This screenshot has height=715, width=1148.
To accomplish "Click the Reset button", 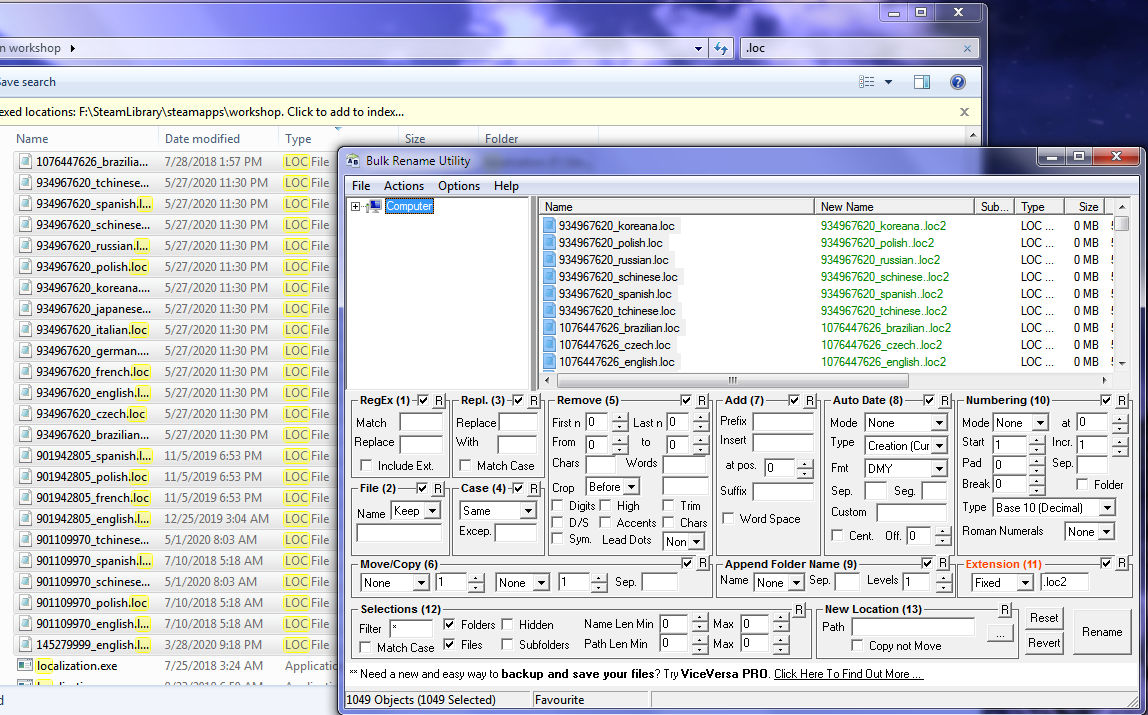I will (x=1044, y=618).
